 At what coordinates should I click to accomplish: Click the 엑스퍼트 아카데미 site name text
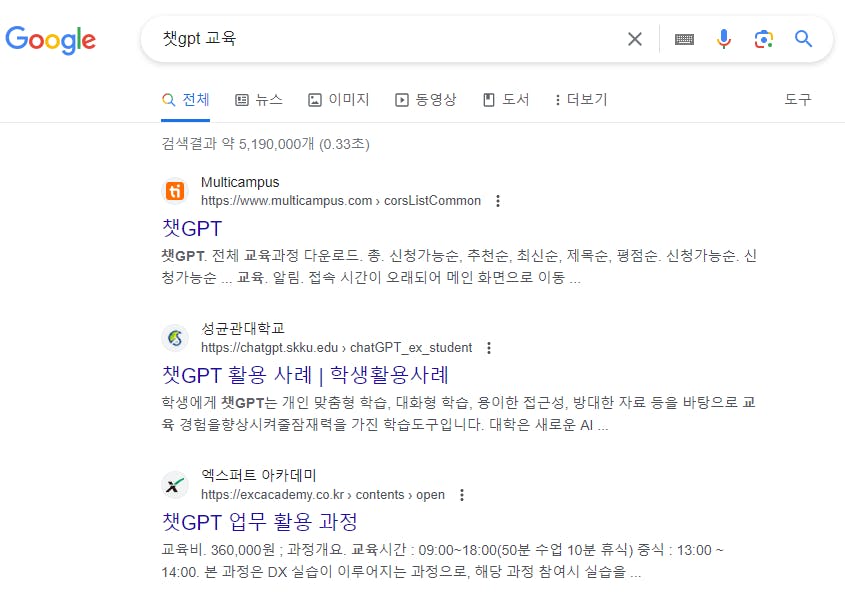(259, 476)
